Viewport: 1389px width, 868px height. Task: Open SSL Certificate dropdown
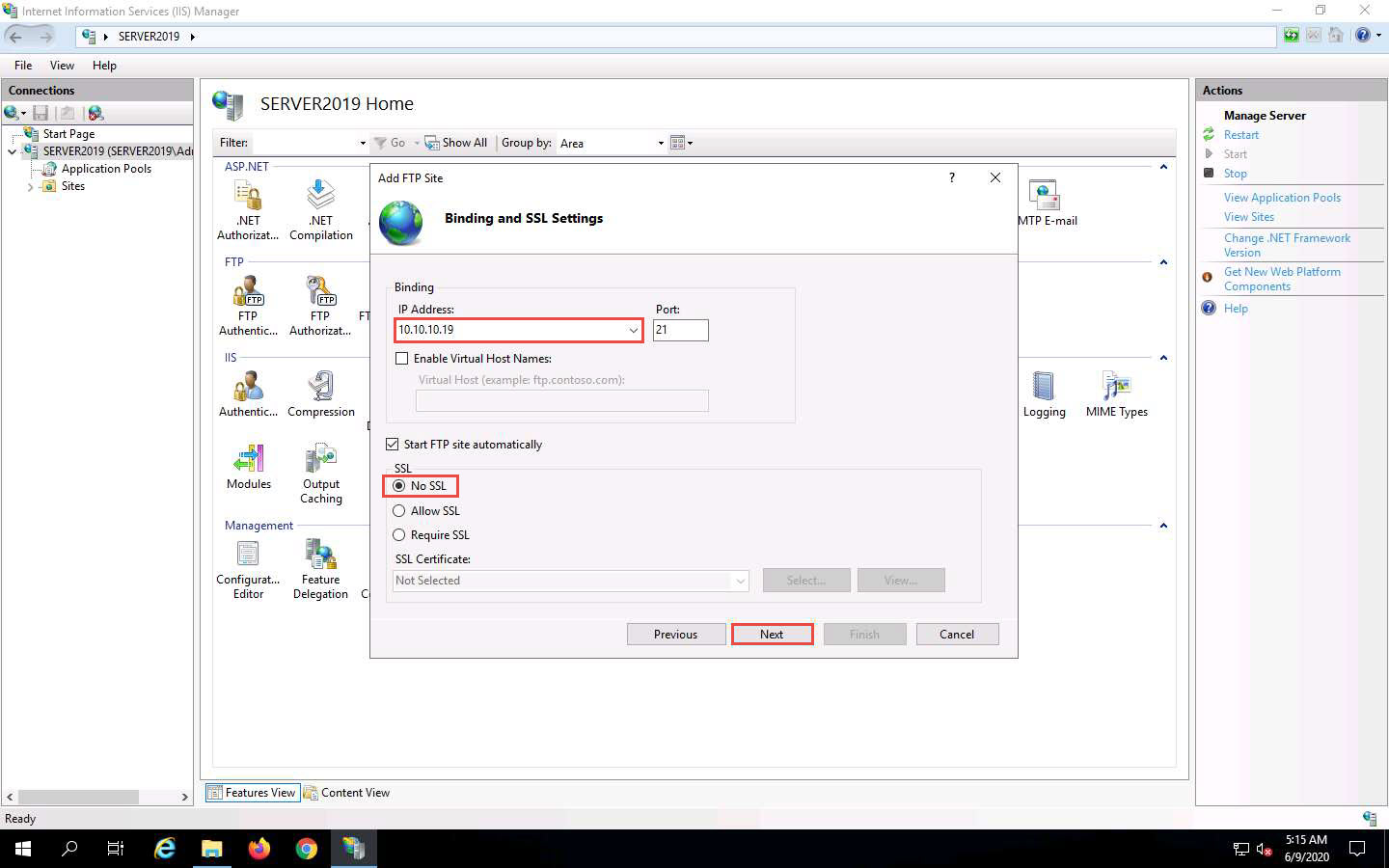[740, 581]
